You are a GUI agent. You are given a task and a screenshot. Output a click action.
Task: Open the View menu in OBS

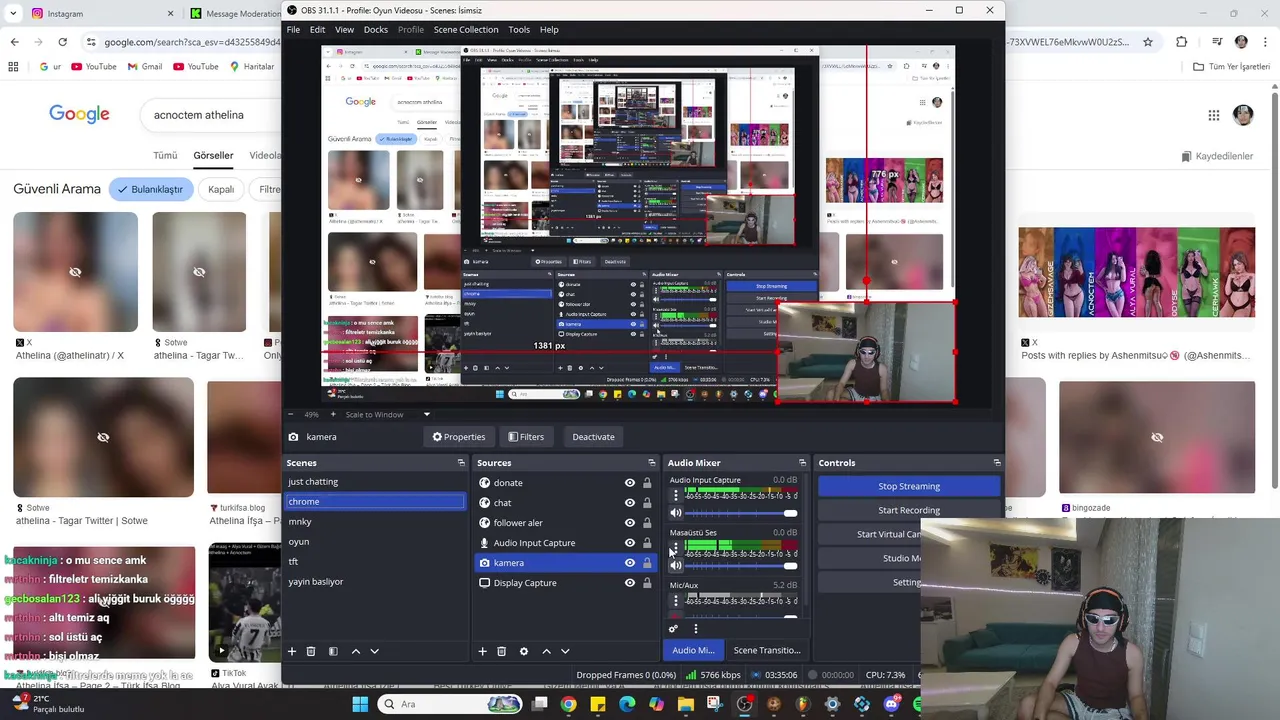344,29
